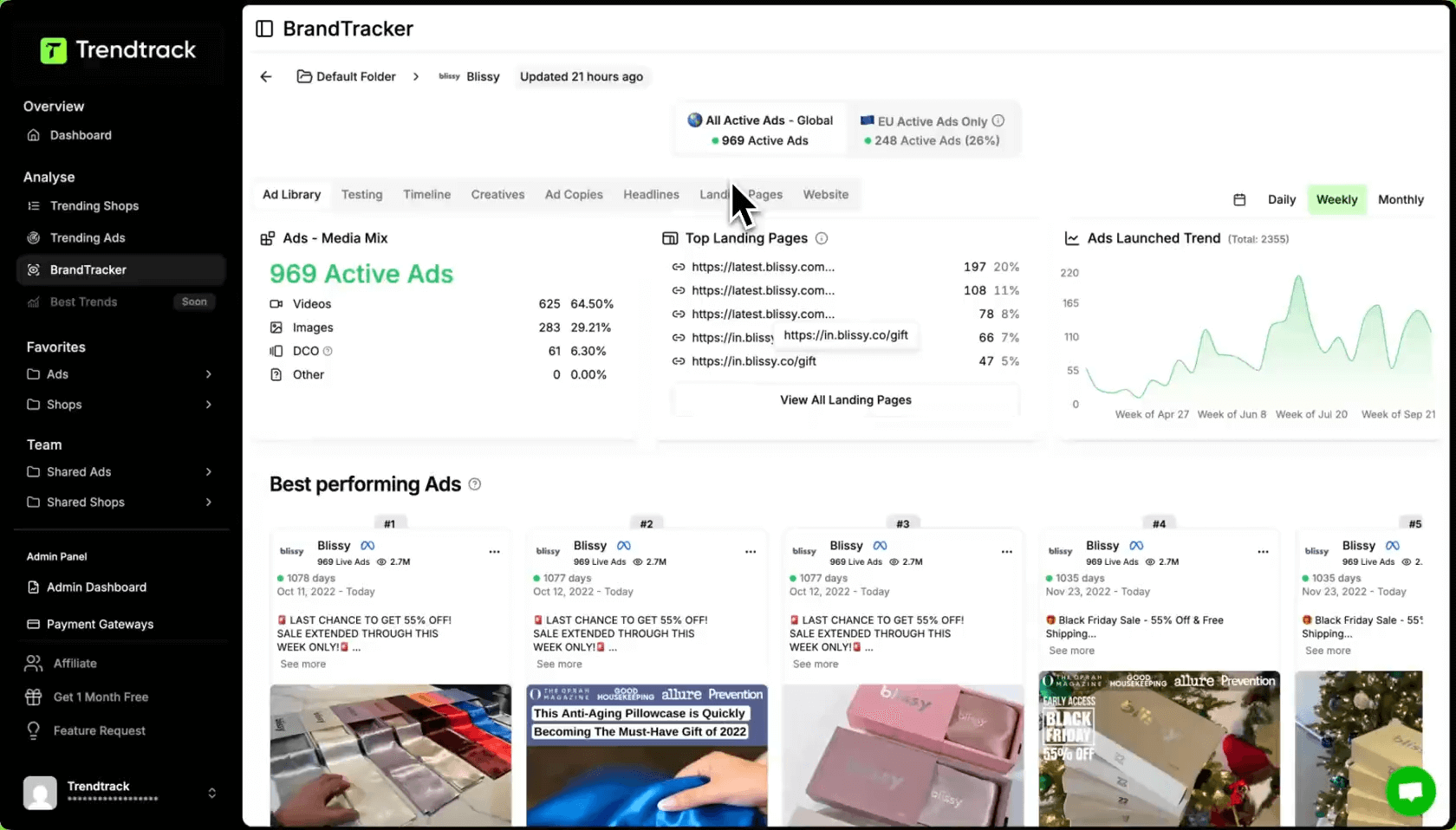Click info icon next to Top Landing Pages
This screenshot has height=830, width=1456.
click(x=822, y=238)
